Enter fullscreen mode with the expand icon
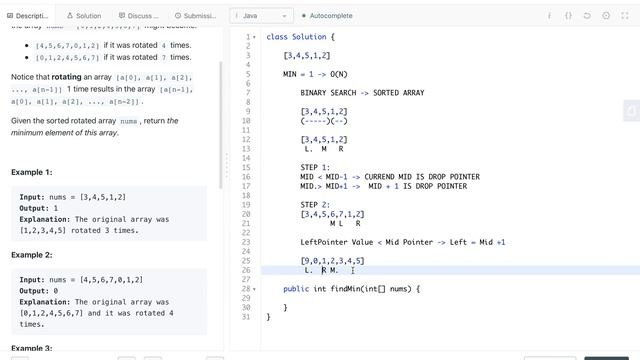640x360 pixels. pyautogui.click(x=625, y=16)
